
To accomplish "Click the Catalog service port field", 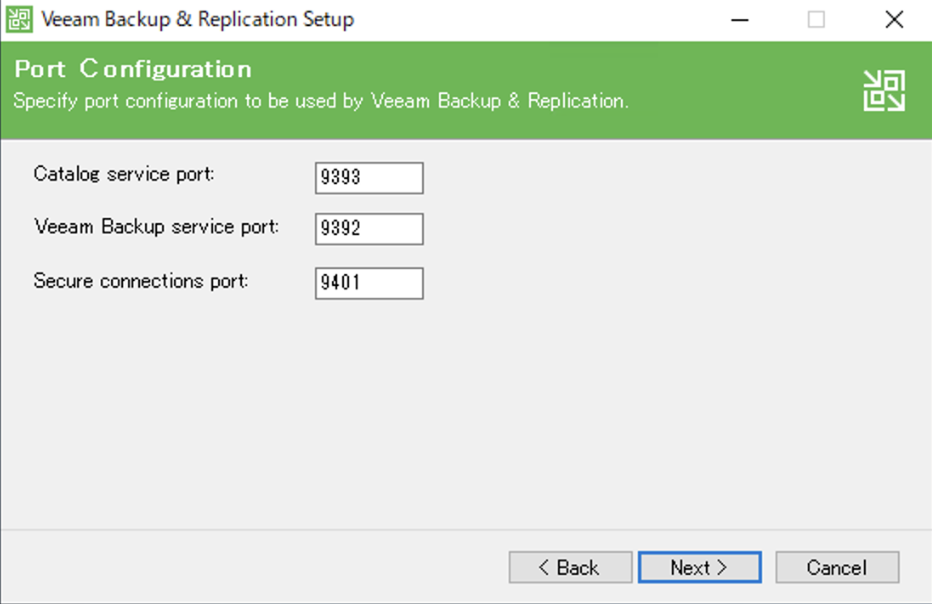I will (369, 178).
